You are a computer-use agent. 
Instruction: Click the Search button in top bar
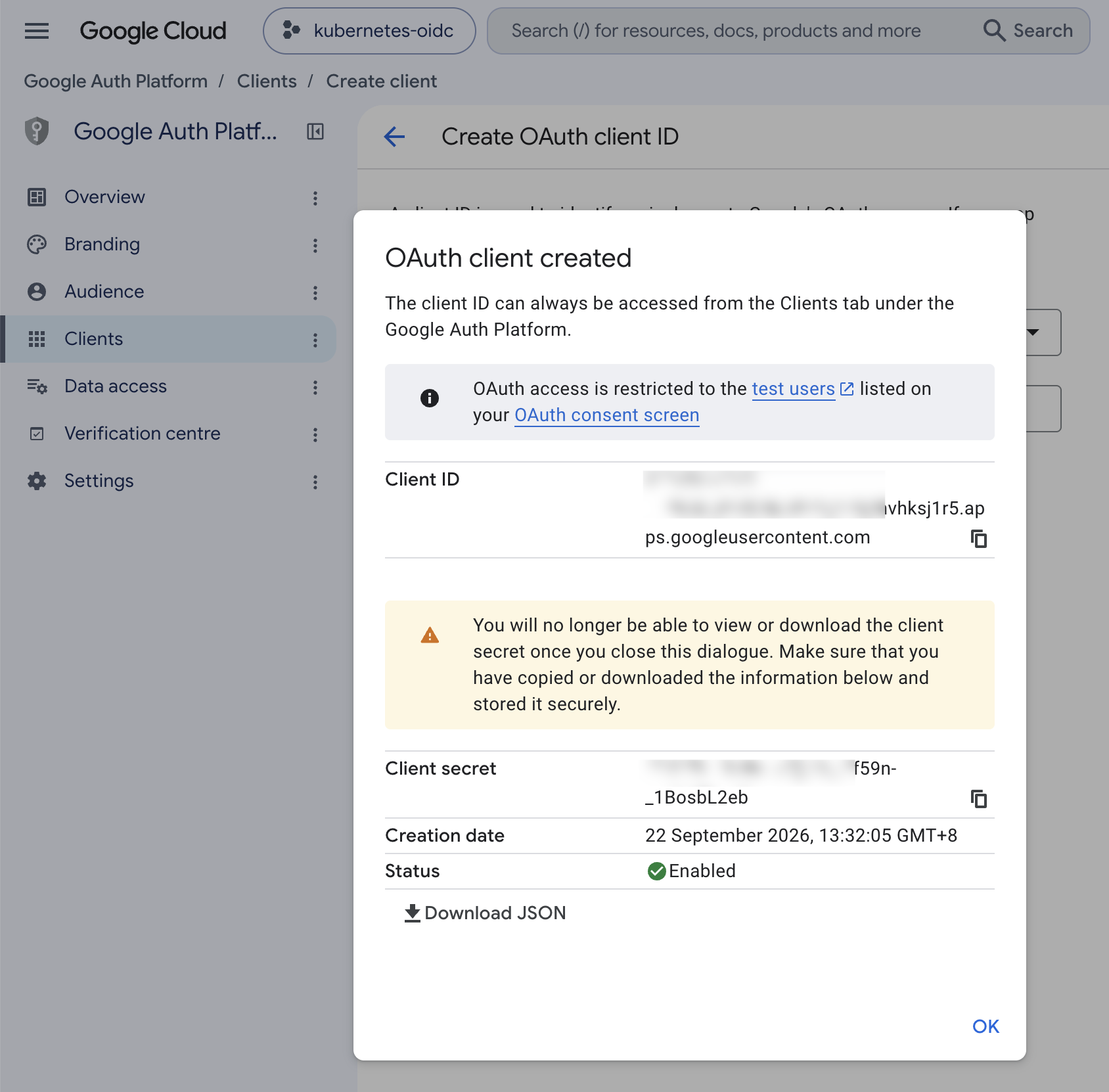click(1028, 31)
